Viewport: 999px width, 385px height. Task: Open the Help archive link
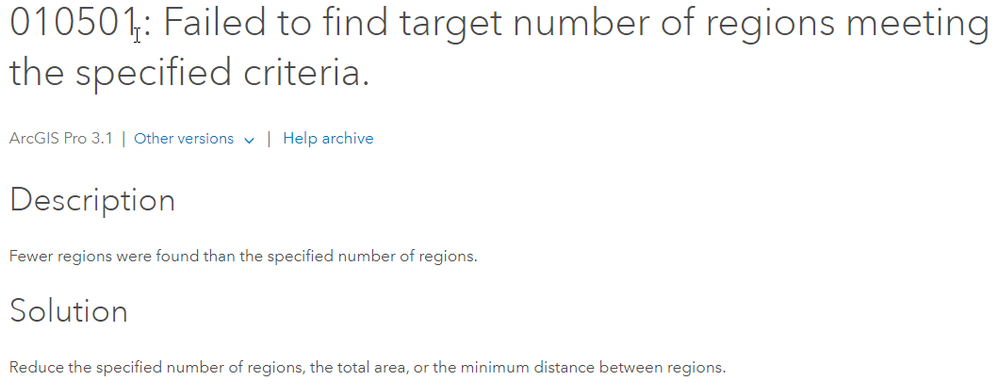(328, 138)
